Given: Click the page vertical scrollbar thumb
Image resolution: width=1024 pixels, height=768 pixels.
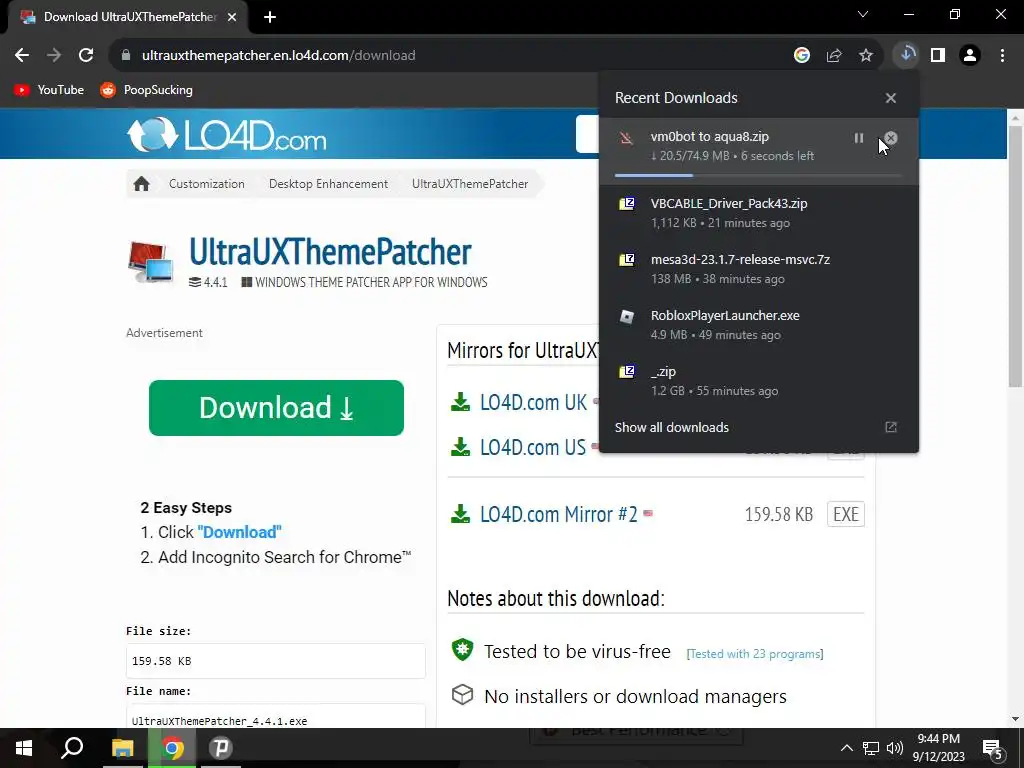Looking at the screenshot, I should click(1015, 255).
